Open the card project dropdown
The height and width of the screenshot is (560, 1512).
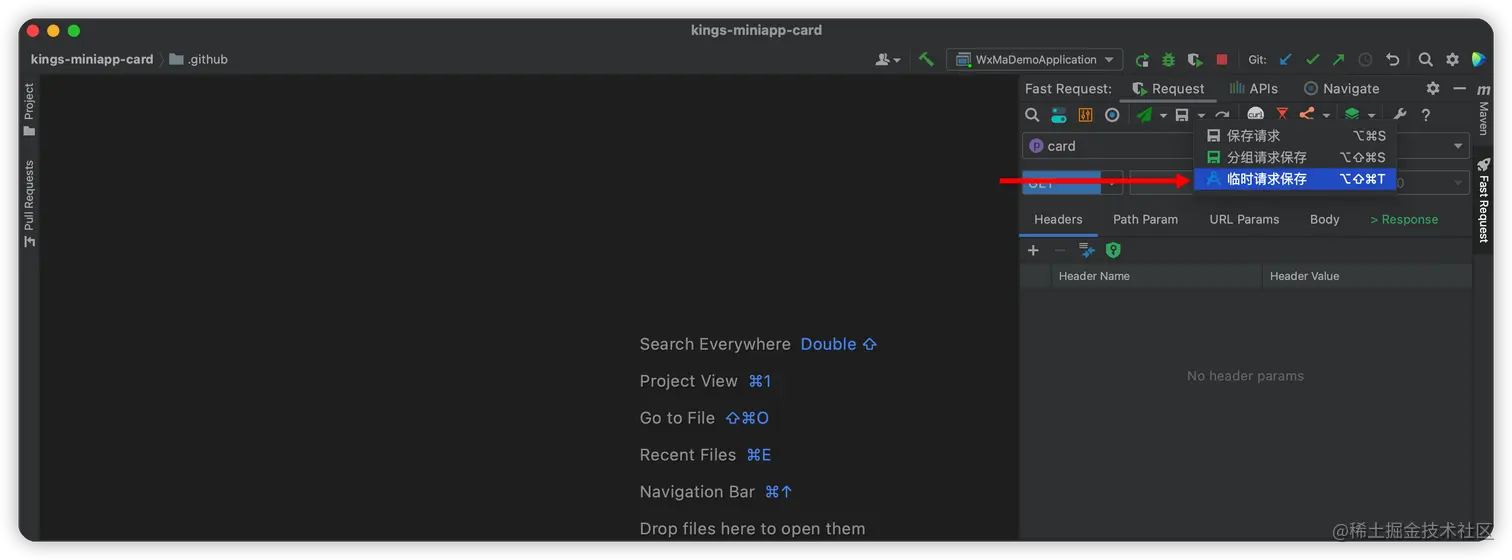(x=1246, y=146)
